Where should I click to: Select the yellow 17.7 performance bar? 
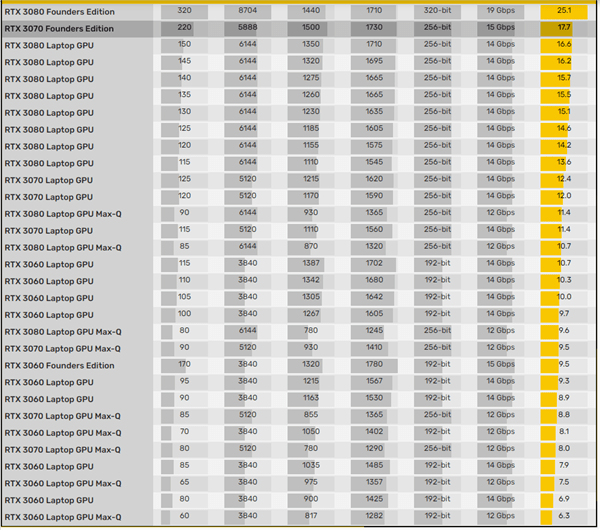tap(564, 29)
